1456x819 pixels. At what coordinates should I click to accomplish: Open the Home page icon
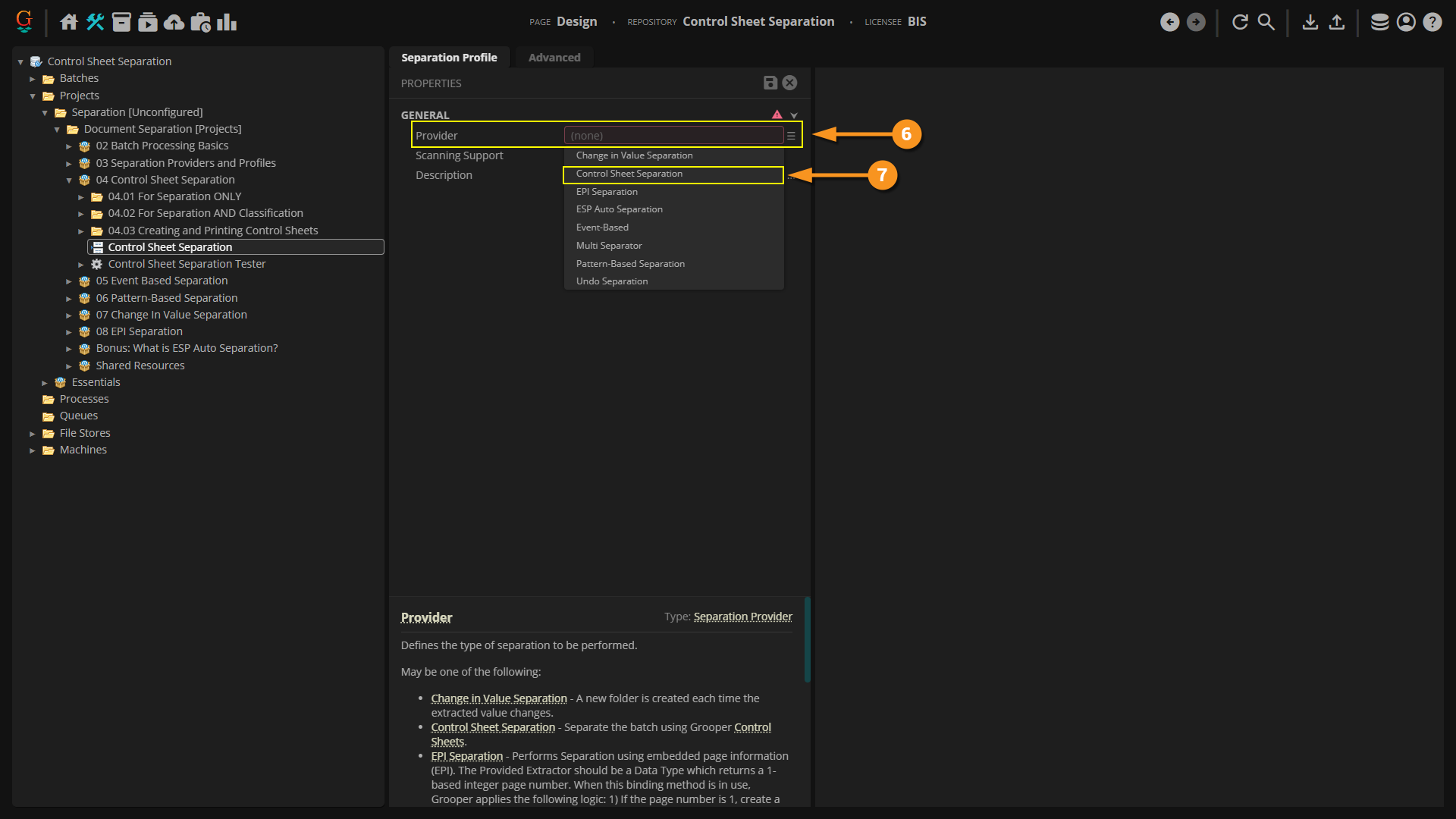coord(69,22)
